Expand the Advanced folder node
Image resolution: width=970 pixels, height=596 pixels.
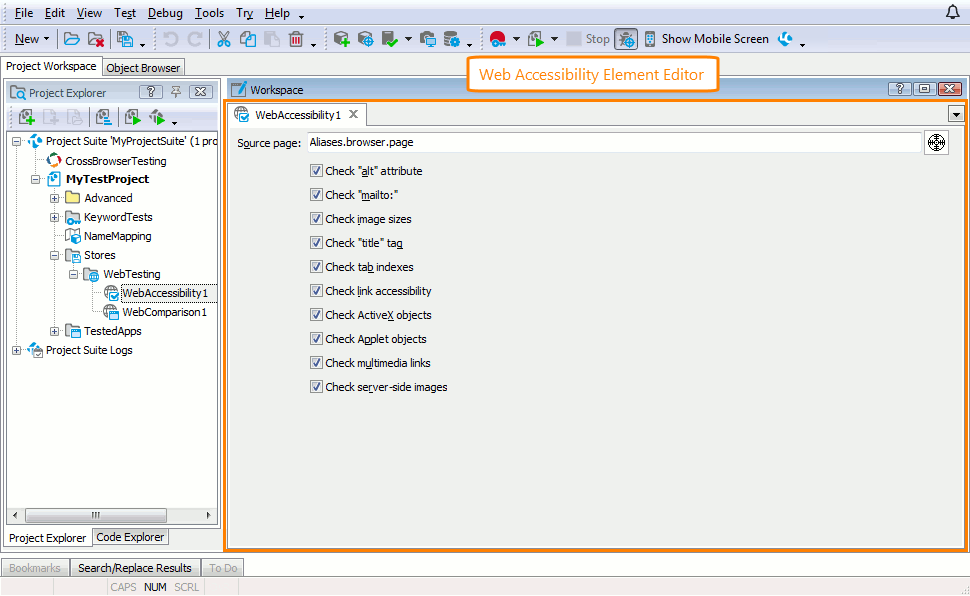coord(54,199)
